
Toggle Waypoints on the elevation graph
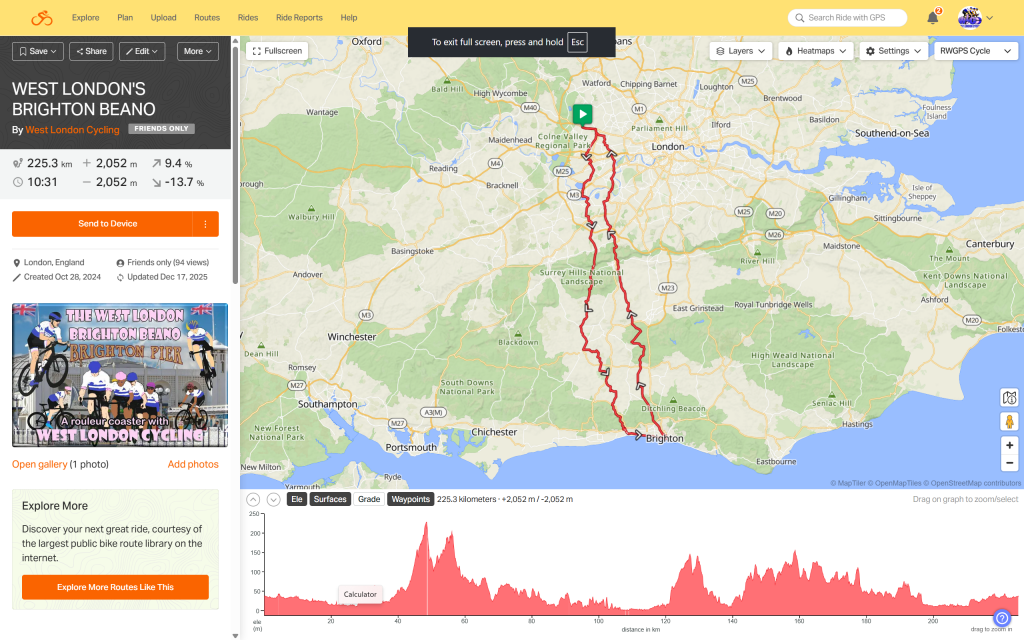pos(410,499)
